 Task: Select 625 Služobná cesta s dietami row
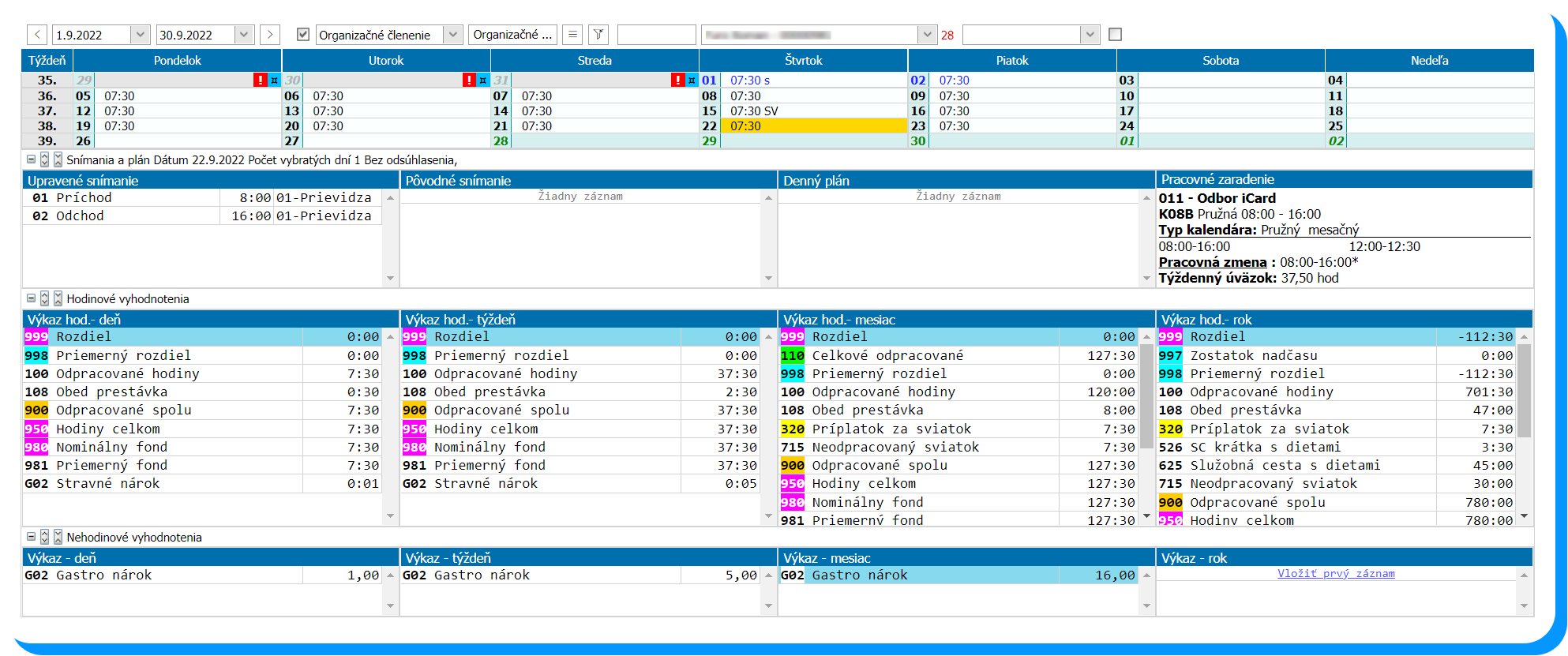coord(1336,465)
